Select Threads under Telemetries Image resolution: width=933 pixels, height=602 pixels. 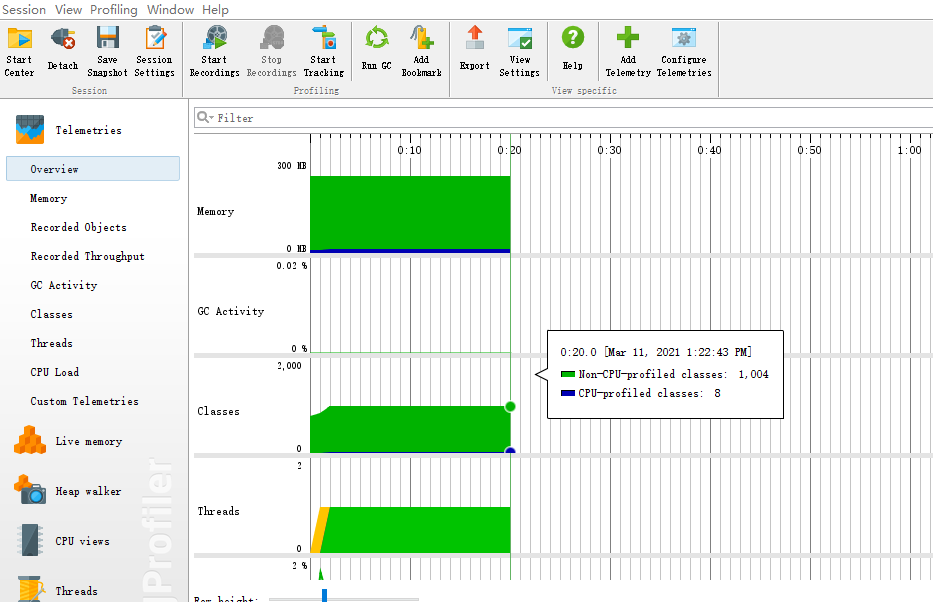[x=52, y=343]
